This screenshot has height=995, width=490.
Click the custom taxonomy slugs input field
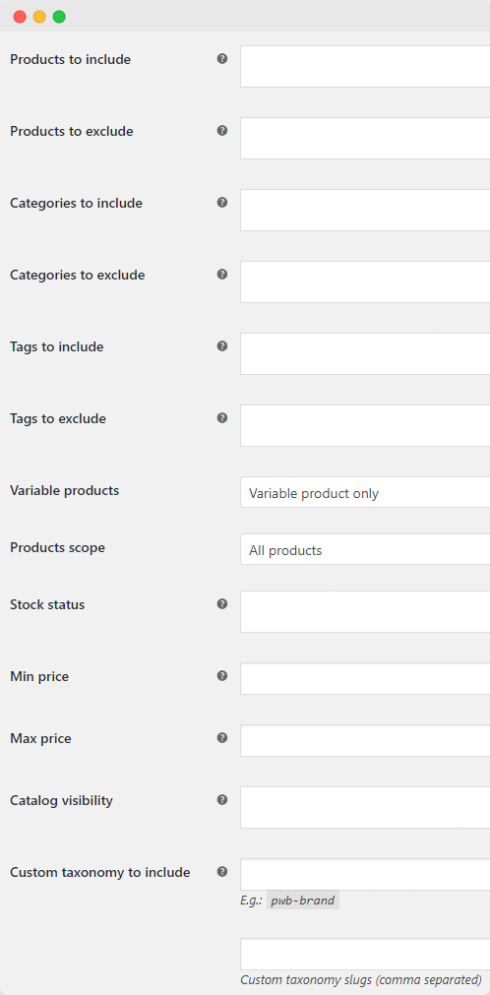click(x=365, y=954)
